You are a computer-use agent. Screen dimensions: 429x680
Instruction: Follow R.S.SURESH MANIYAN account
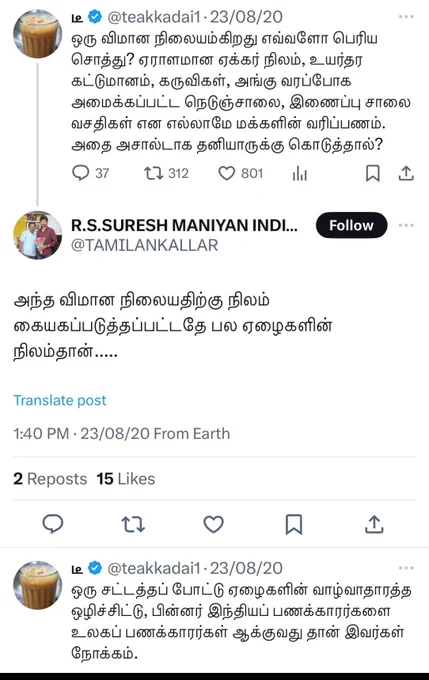pos(351,225)
